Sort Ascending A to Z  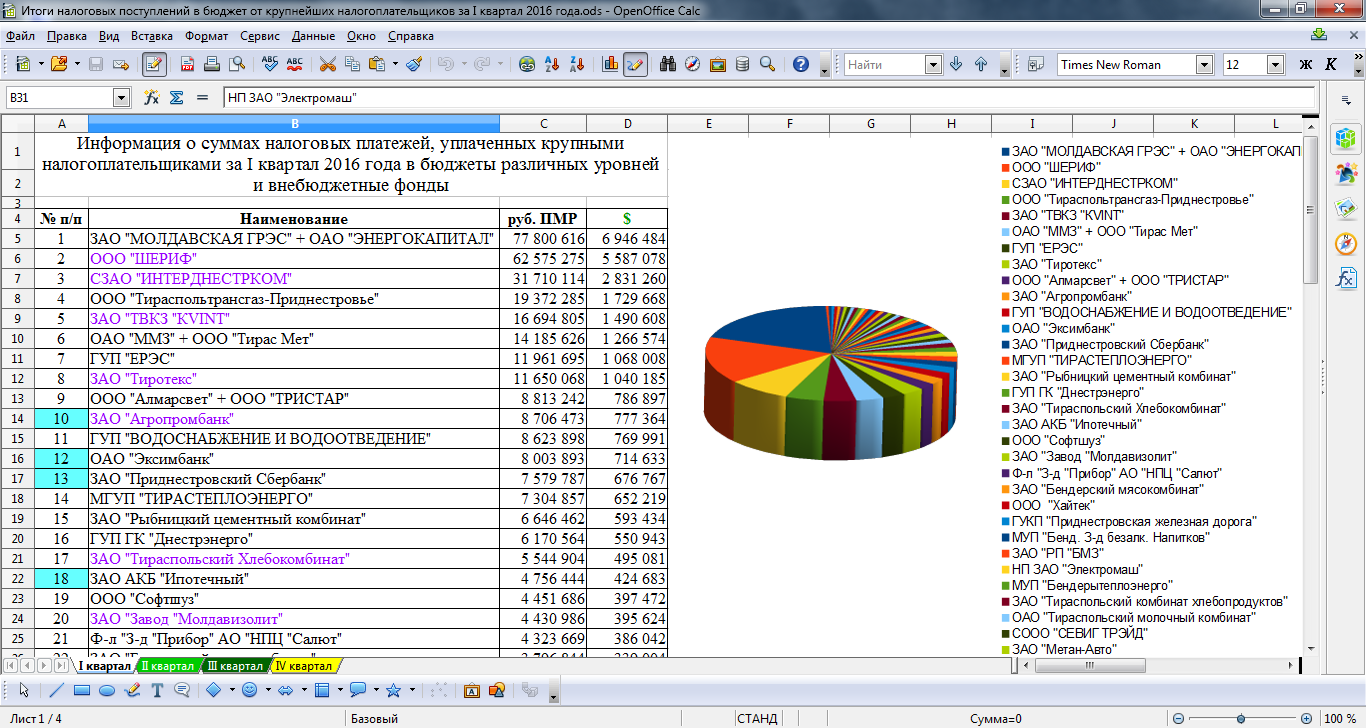point(552,64)
